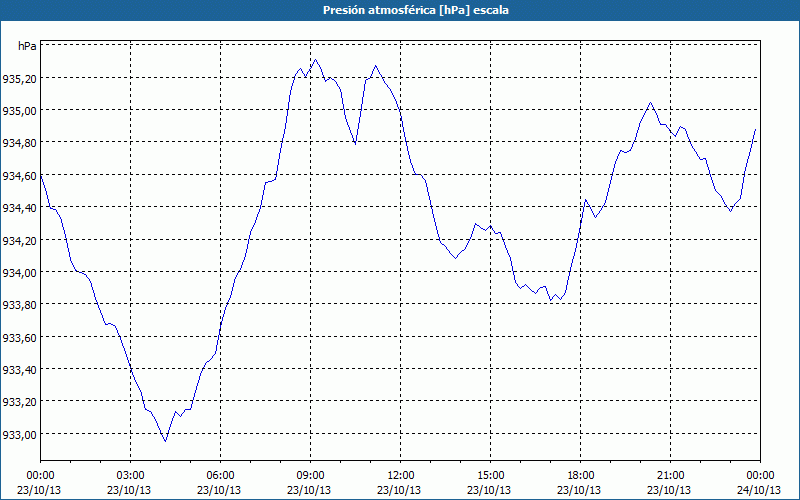The height and width of the screenshot is (500, 800).
Task: Click the pressure peak just after 09:00
Action: pyautogui.click(x=315, y=60)
